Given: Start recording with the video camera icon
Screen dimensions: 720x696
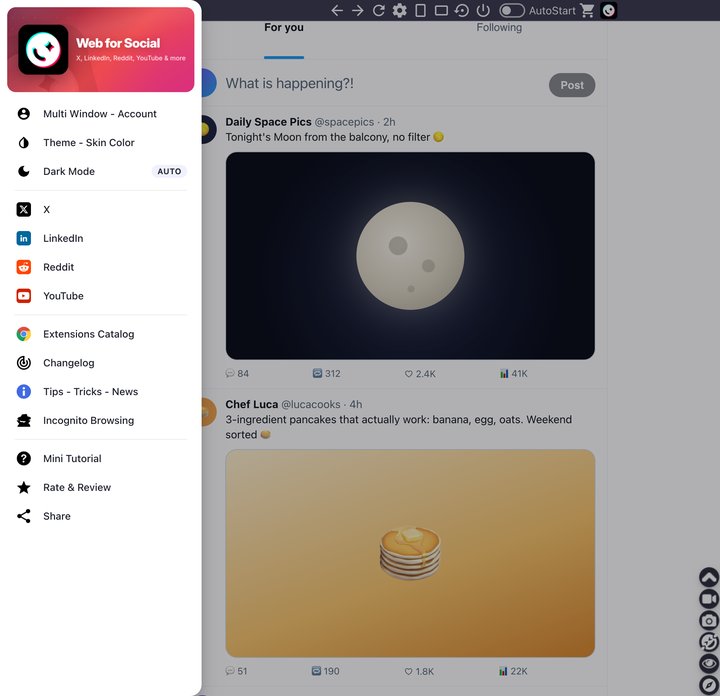Looking at the screenshot, I should pos(709,599).
